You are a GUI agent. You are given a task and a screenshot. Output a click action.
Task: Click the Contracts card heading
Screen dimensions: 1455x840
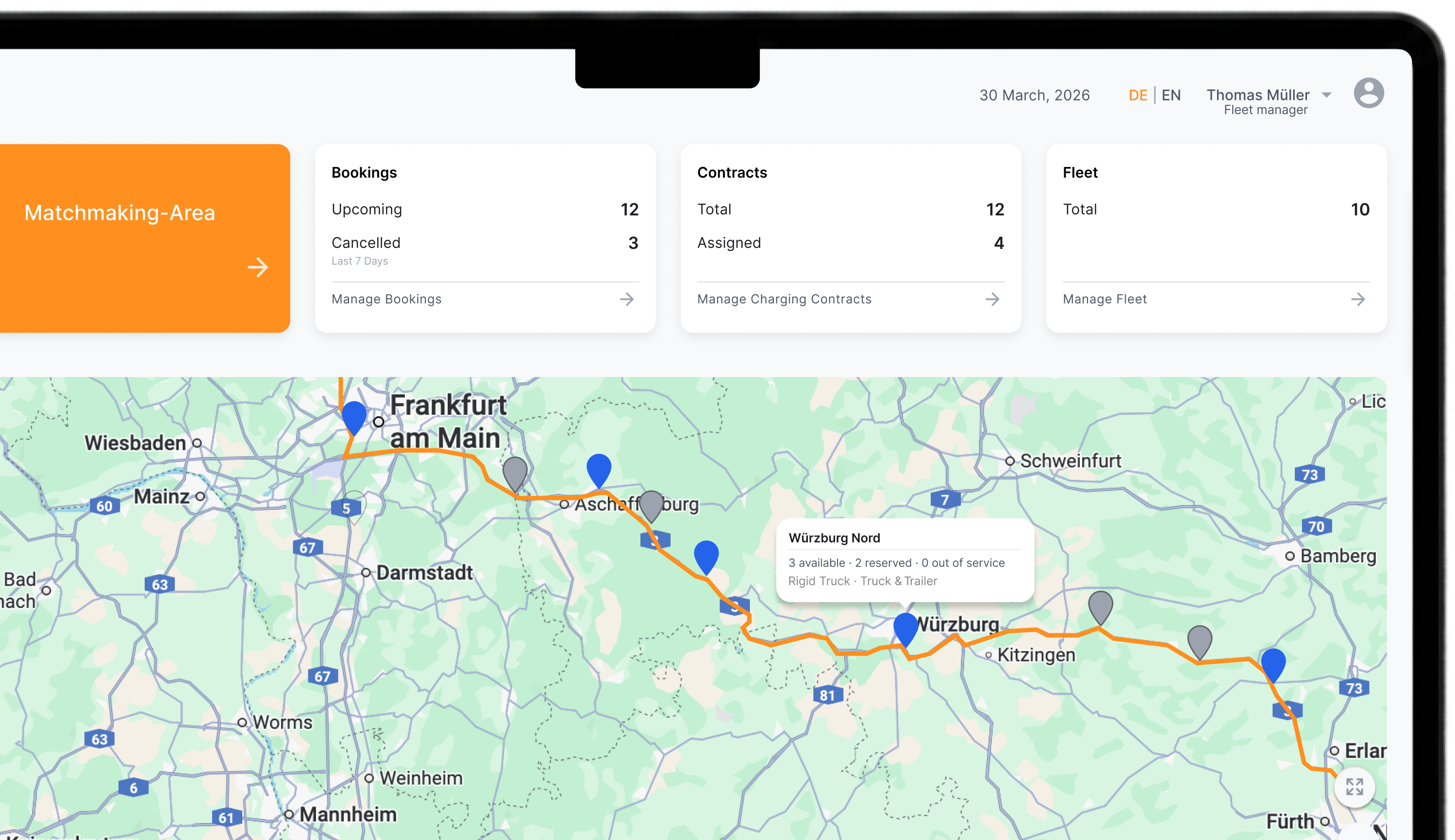pos(732,172)
